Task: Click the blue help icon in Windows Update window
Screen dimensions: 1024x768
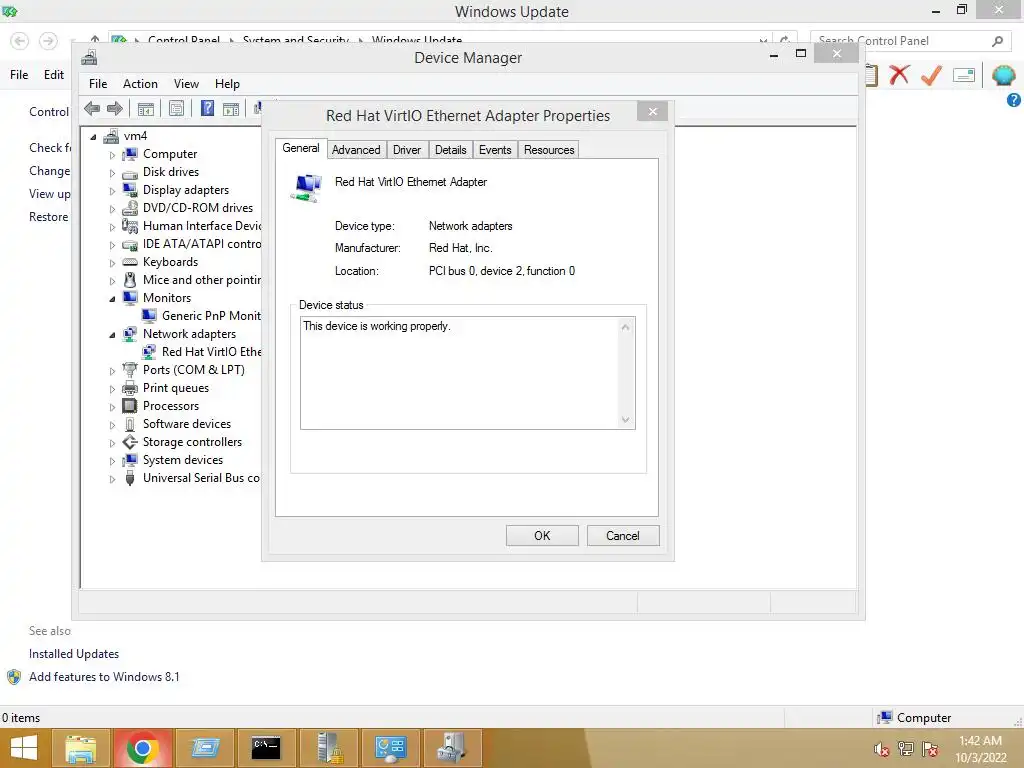Action: 1014,100
